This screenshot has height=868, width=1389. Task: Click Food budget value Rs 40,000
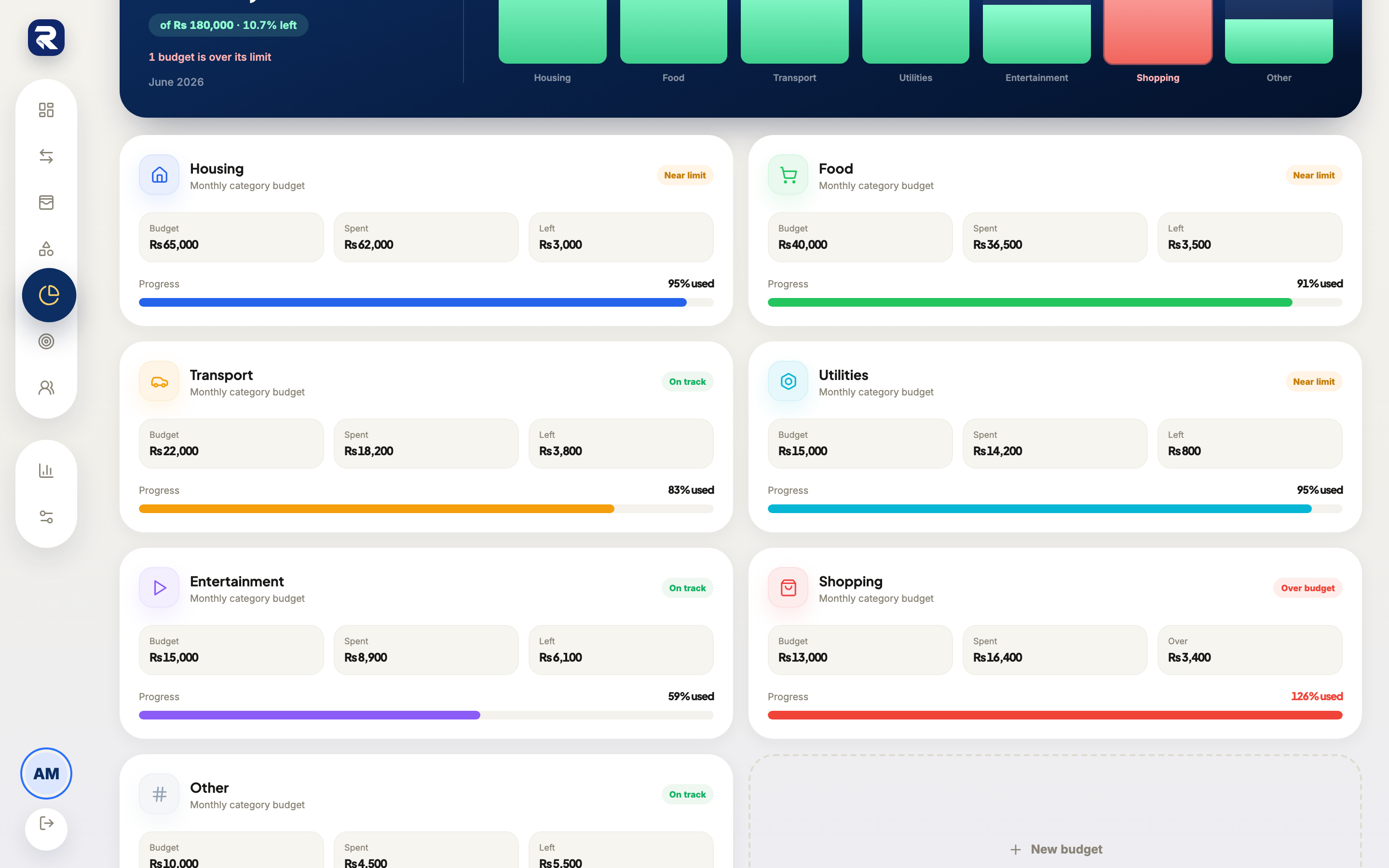coord(803,244)
